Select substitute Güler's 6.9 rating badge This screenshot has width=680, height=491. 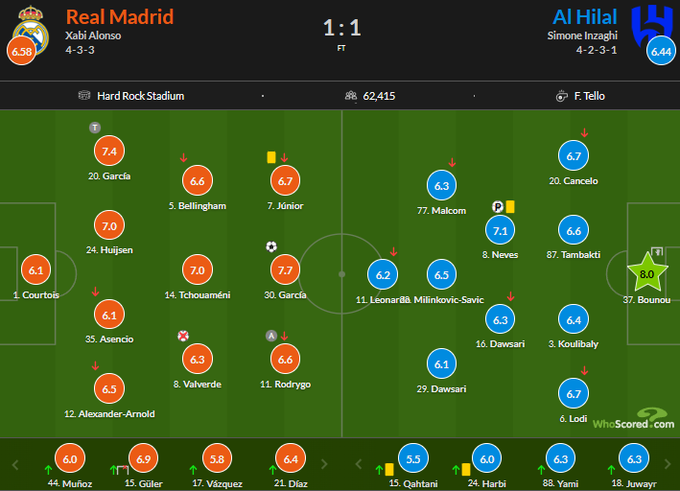coord(144,458)
